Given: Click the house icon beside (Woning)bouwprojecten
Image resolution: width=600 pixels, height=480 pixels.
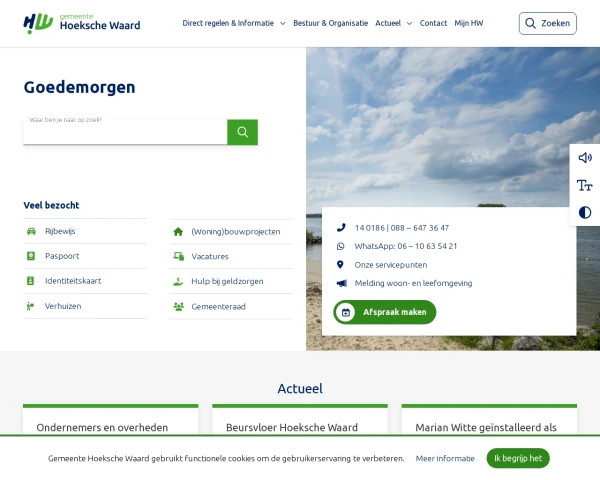Looking at the screenshot, I should click(178, 232).
